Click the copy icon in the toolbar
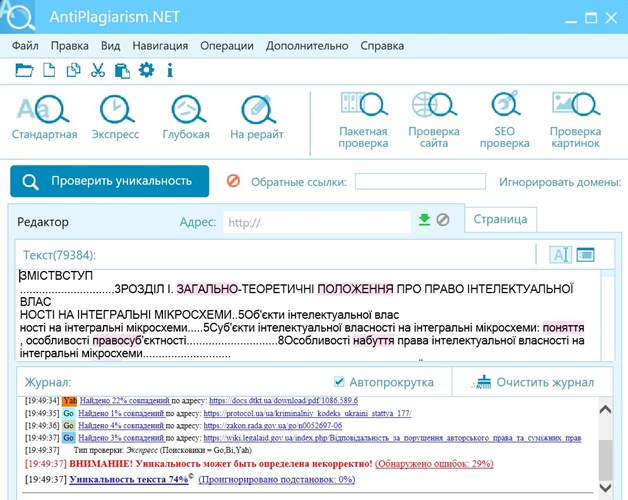This screenshot has height=500, width=628. tap(73, 70)
